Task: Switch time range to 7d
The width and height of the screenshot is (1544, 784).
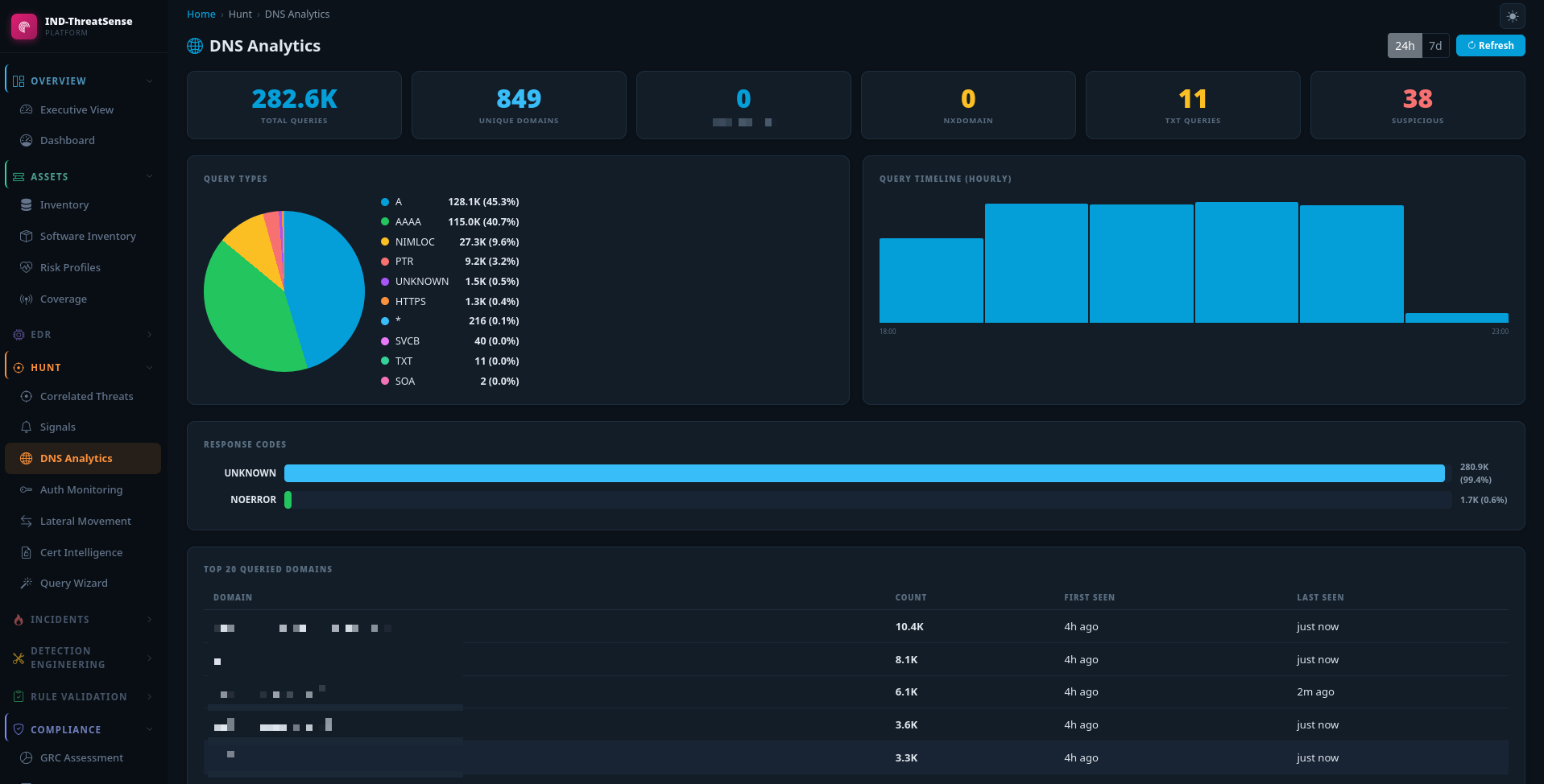Action: [1435, 46]
